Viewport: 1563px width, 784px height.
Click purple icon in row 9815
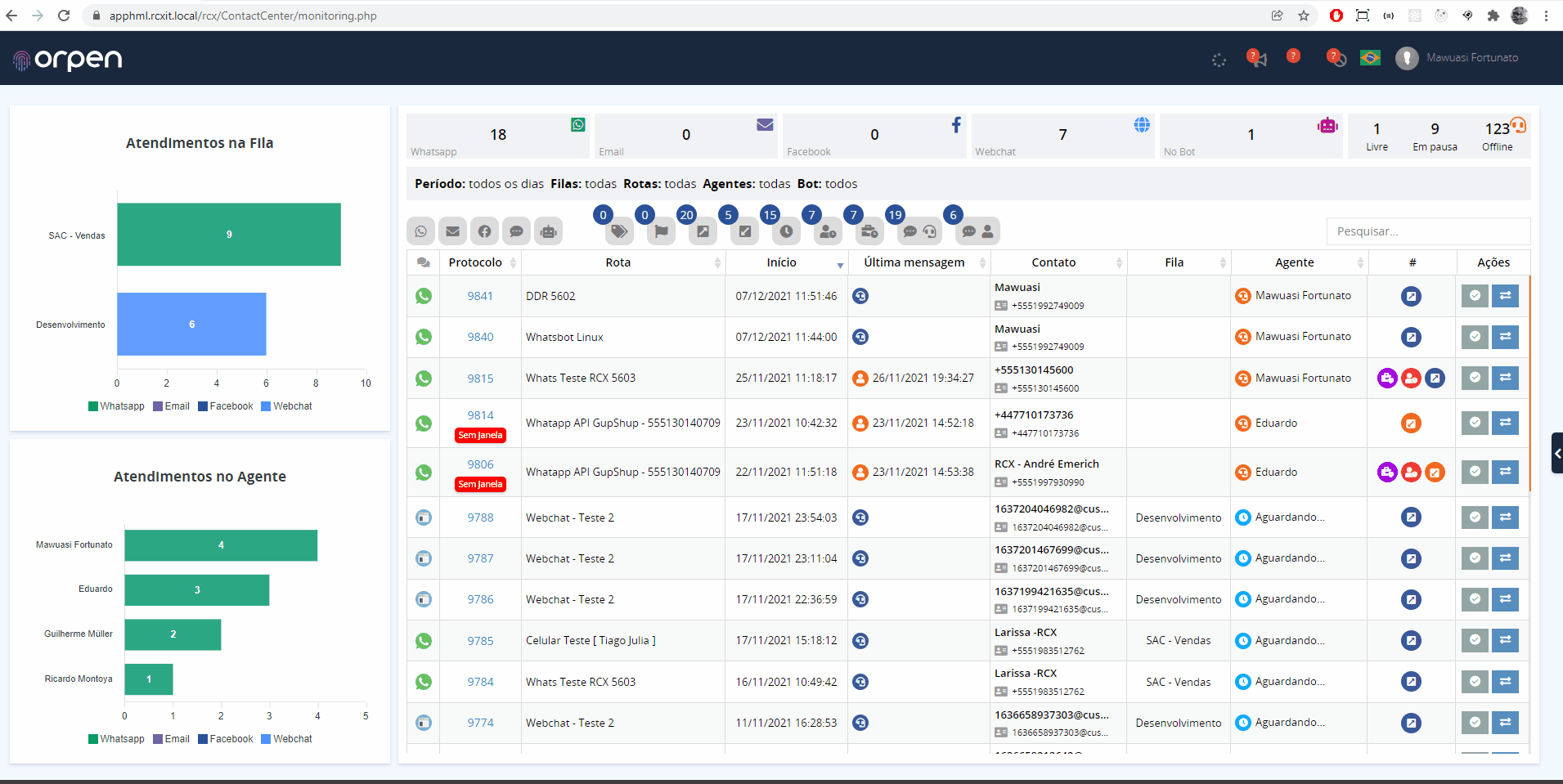1387,378
